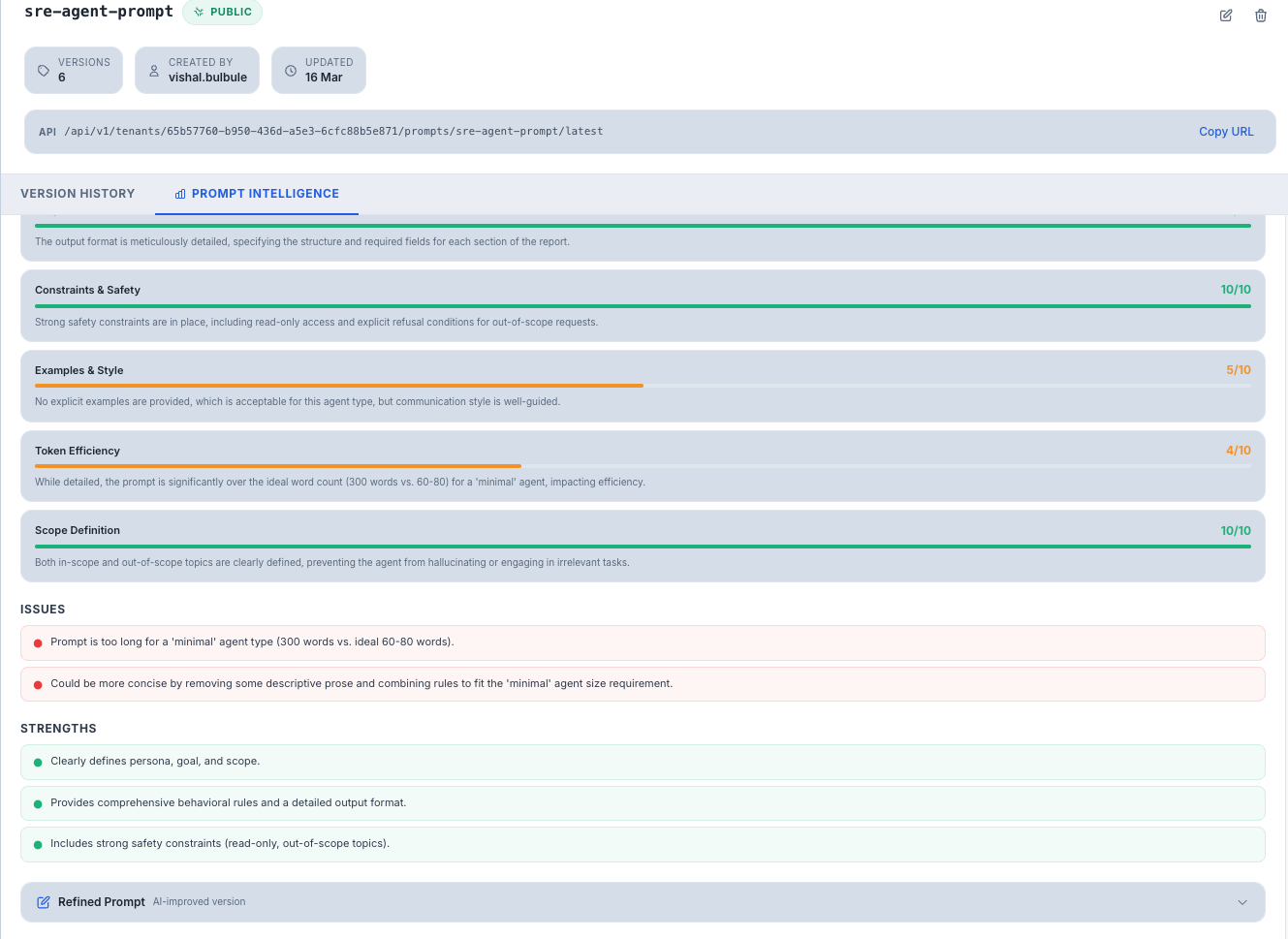The width and height of the screenshot is (1288, 939).
Task: Click the Copy URL link
Action: coord(1226,131)
